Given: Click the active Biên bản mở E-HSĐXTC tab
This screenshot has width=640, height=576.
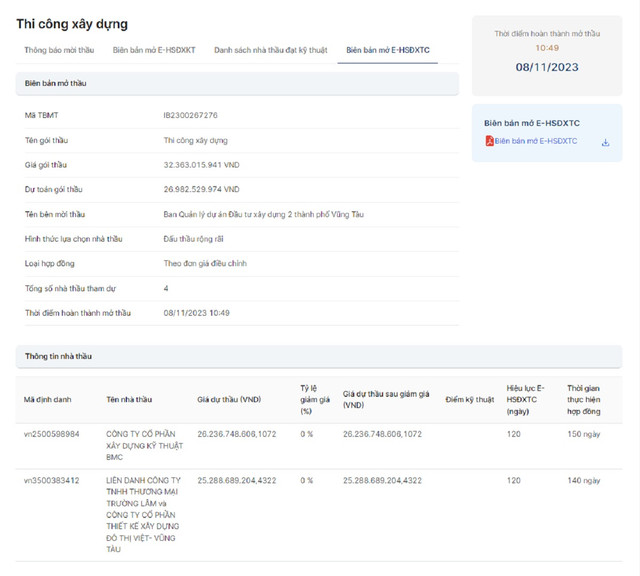Looking at the screenshot, I should [x=387, y=50].
